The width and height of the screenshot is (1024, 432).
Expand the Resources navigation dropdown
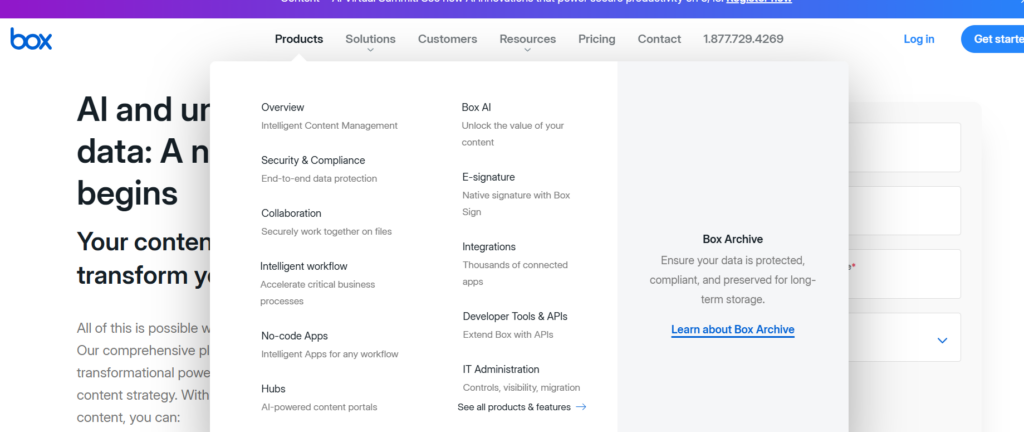click(527, 40)
